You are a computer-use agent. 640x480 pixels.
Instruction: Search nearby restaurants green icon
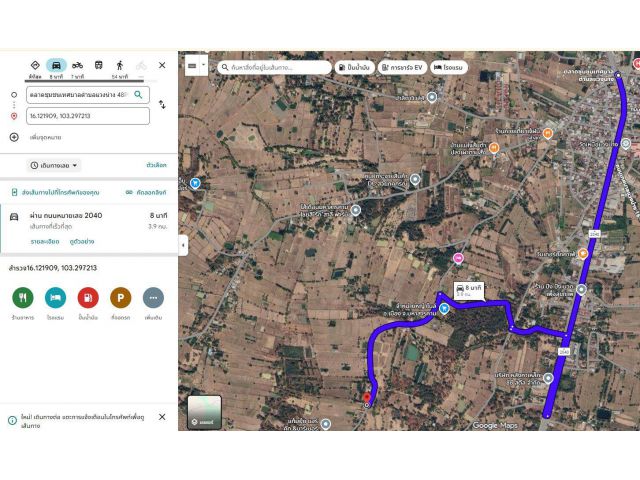23,298
